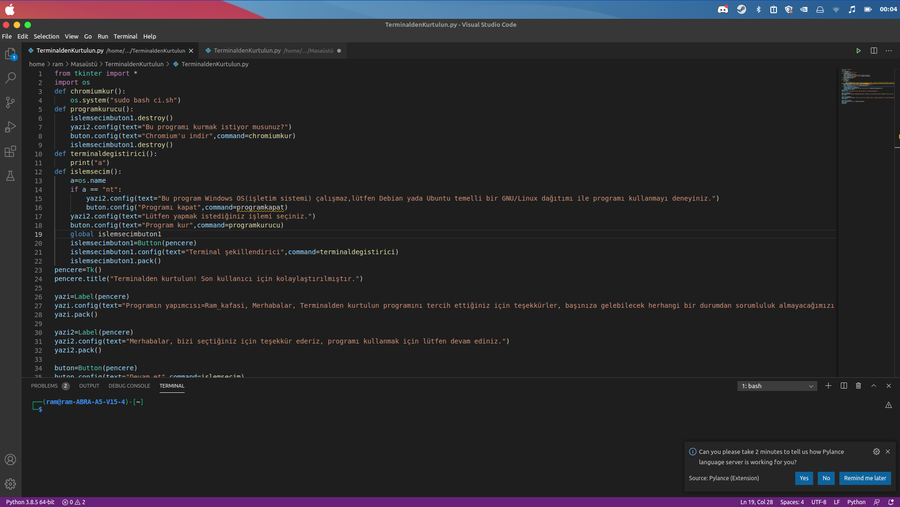This screenshot has width=900, height=507.
Task: Open the Source Control view
Action: click(11, 102)
